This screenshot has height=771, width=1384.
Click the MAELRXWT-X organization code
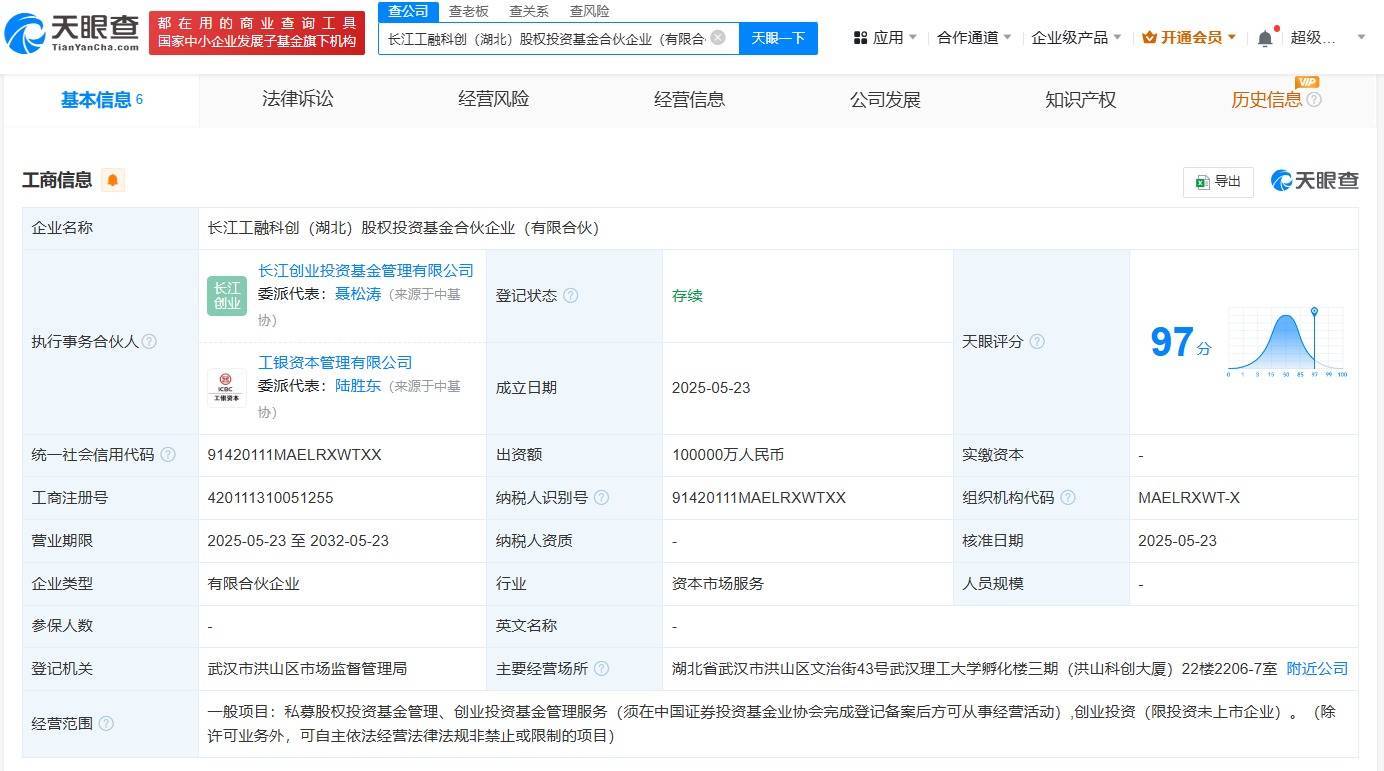(x=1189, y=498)
